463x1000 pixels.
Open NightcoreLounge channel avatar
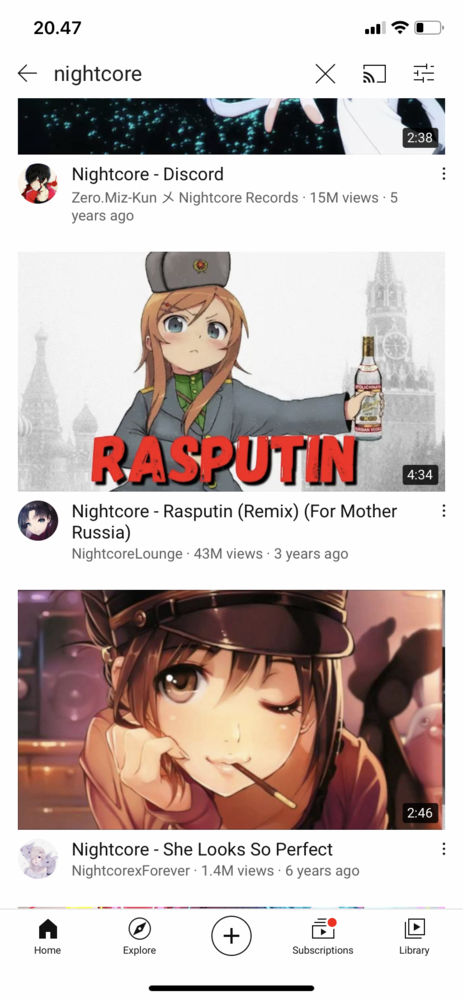(x=38, y=520)
